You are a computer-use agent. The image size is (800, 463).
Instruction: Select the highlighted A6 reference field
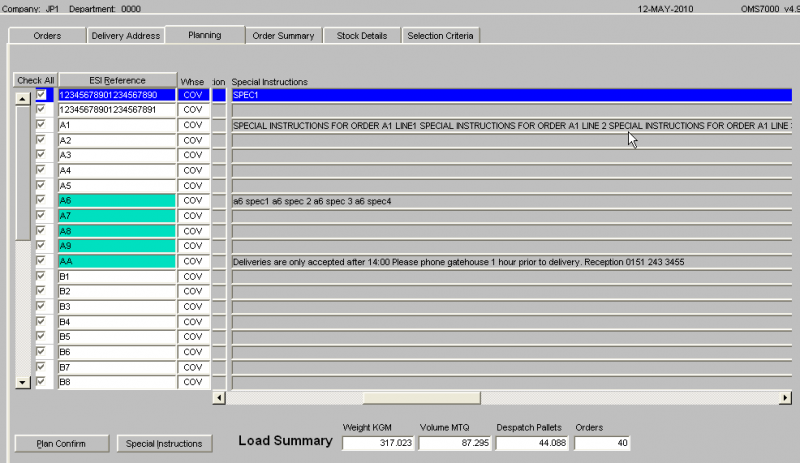click(x=117, y=201)
